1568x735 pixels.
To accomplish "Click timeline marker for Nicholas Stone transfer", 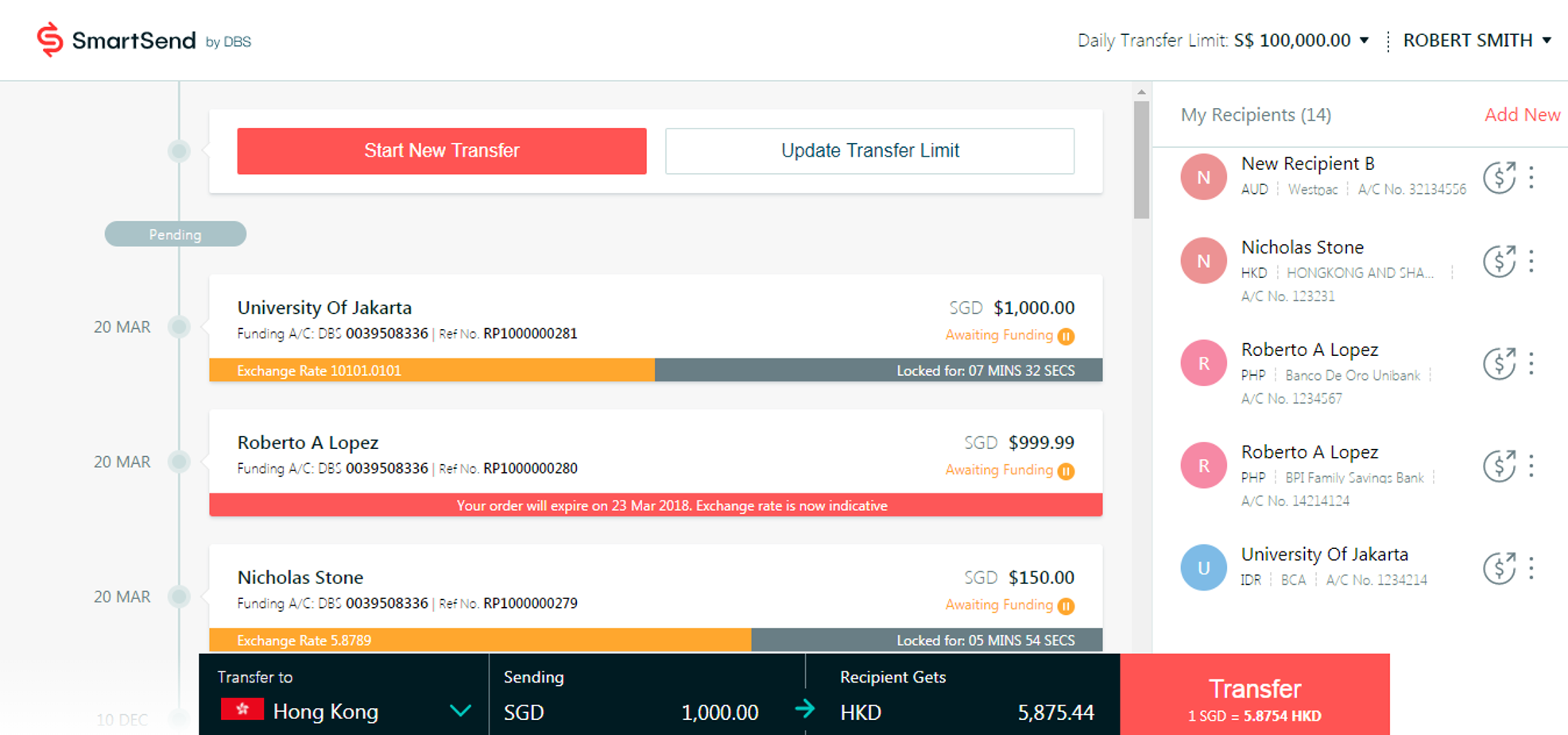I will [180, 597].
